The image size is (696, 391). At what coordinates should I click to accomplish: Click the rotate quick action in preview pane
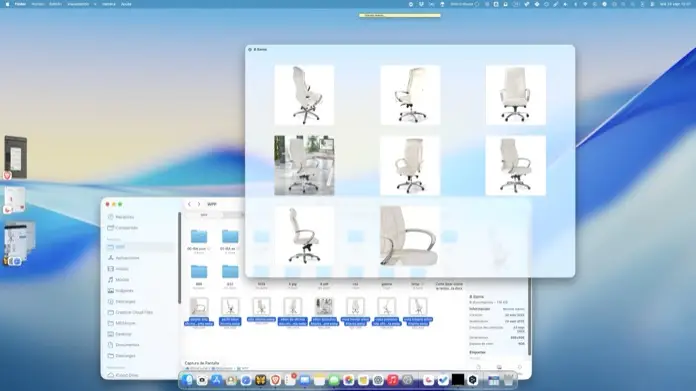[478, 367]
